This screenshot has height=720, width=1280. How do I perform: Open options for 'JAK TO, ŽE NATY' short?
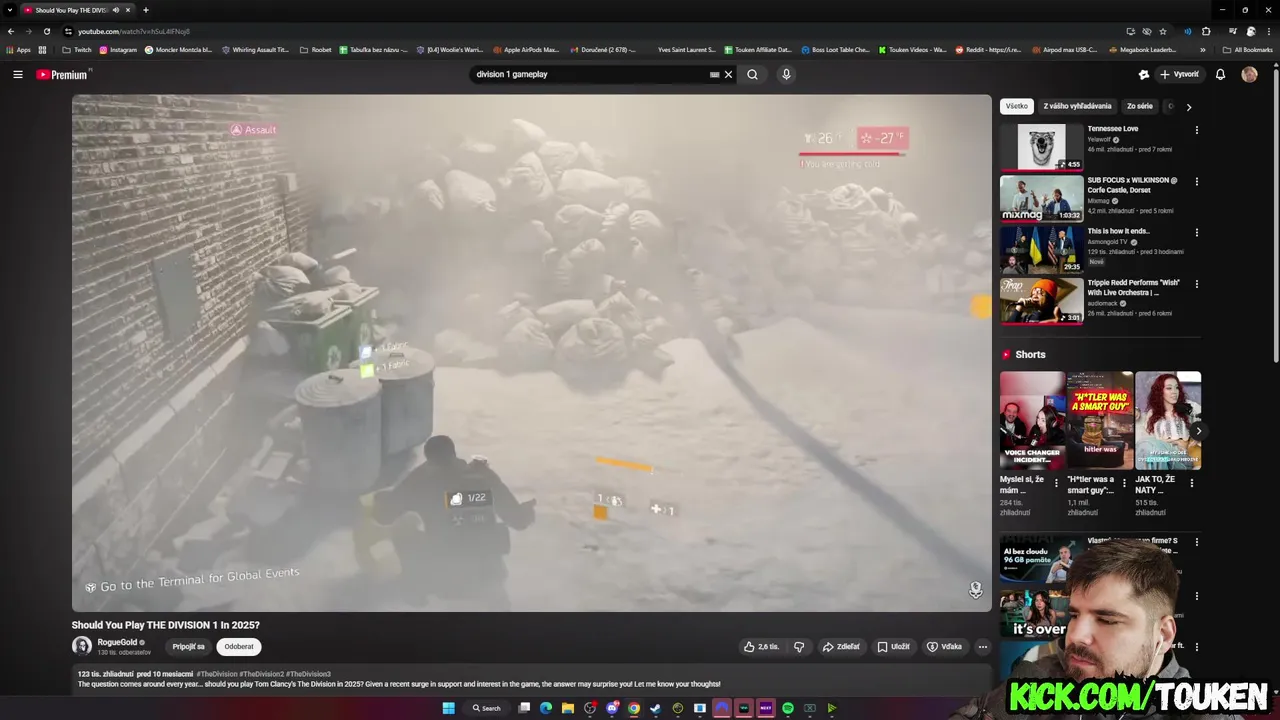coord(1191,483)
